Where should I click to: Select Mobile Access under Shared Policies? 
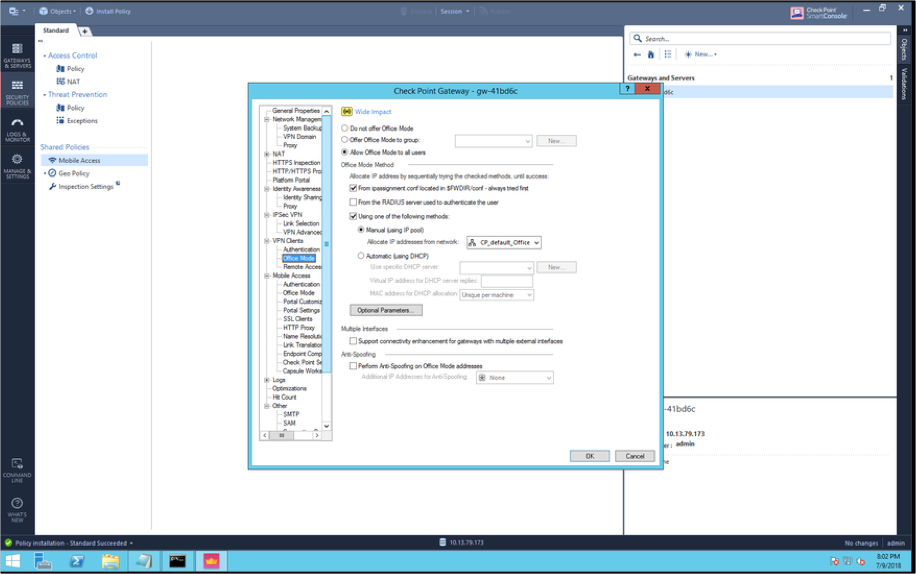79,160
